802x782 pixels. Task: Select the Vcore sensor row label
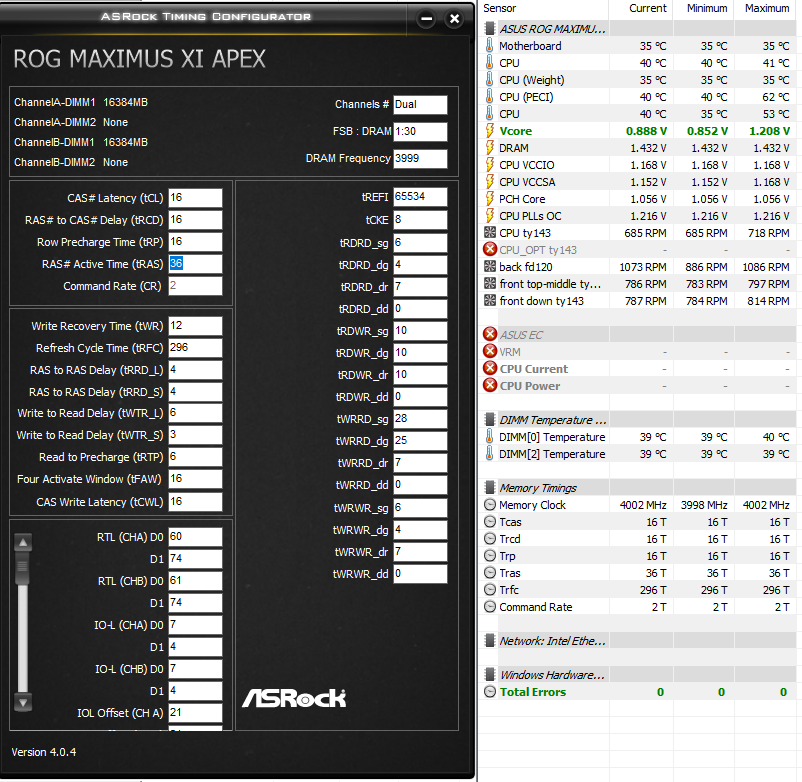(516, 131)
